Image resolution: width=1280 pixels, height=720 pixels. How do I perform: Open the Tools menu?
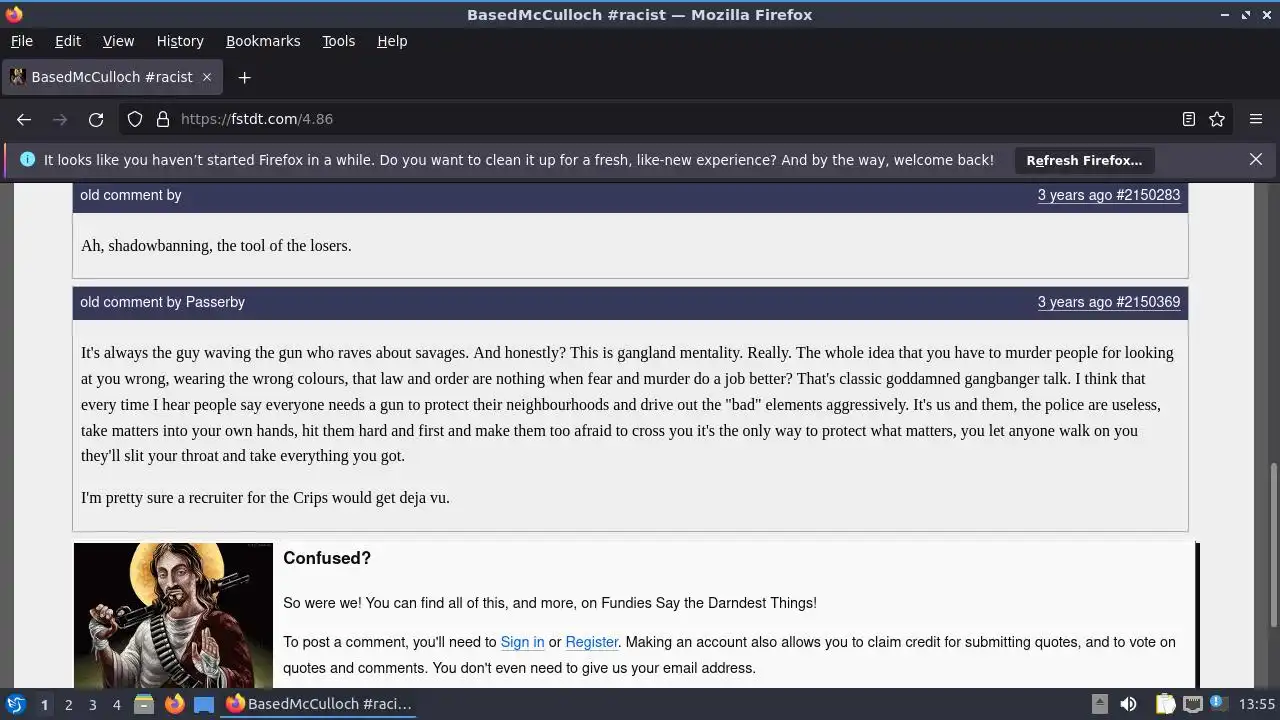(x=338, y=41)
